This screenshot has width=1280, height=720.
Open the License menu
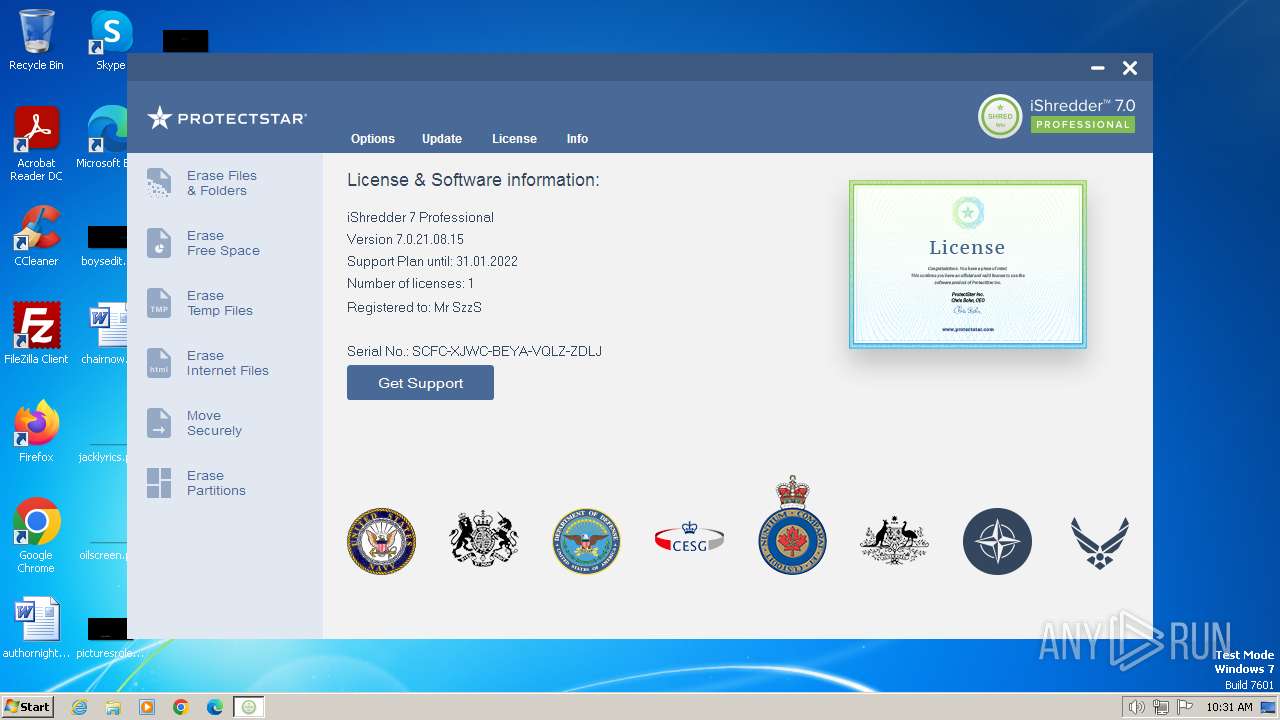[x=514, y=139]
